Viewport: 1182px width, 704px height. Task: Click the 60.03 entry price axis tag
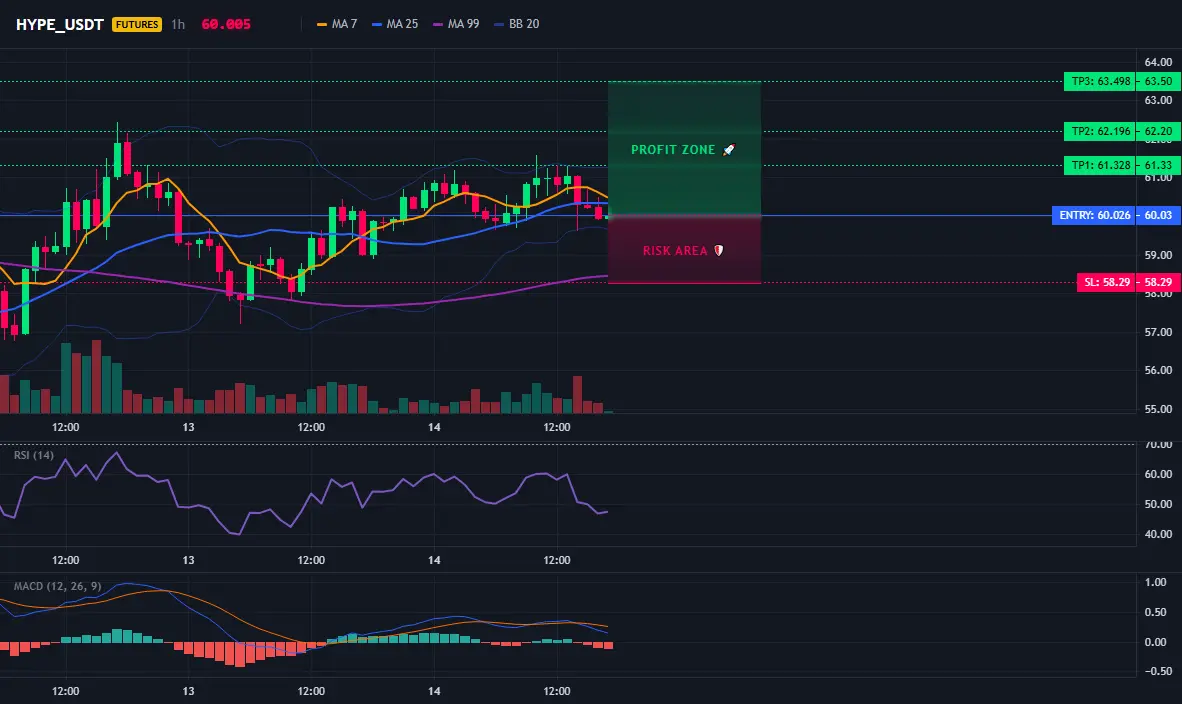[x=1159, y=216]
